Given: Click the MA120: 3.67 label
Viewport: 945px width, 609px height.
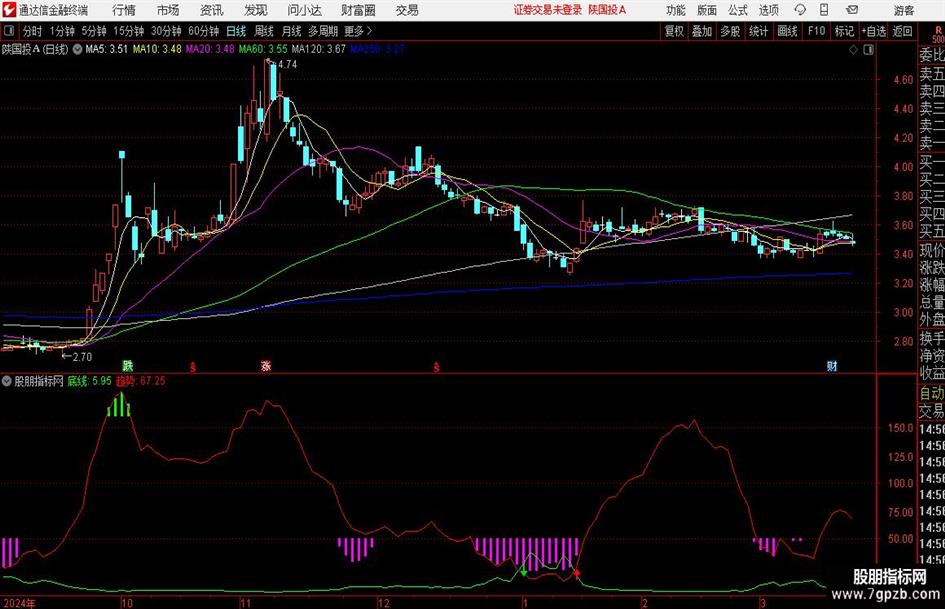Looking at the screenshot, I should coord(318,49).
